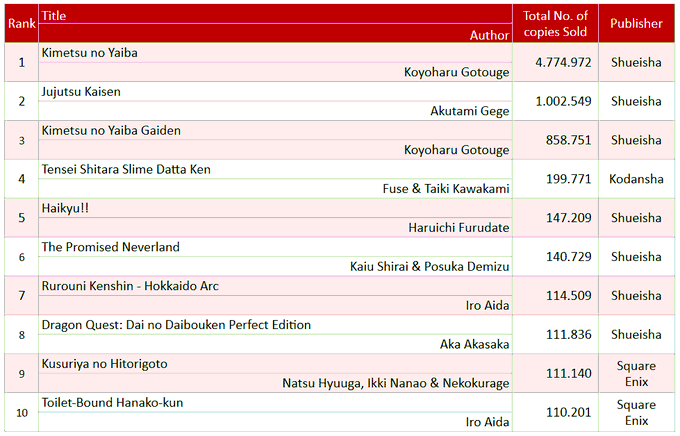Image resolution: width=680 pixels, height=436 pixels.
Task: Select the author Haruichi Furudate
Action: pos(458,228)
